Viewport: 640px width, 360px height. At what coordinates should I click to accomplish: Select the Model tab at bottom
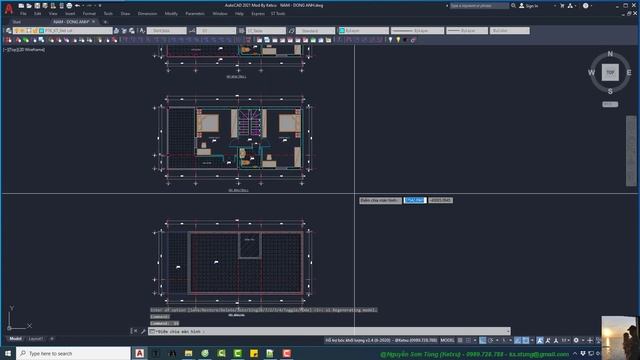[x=16, y=339]
